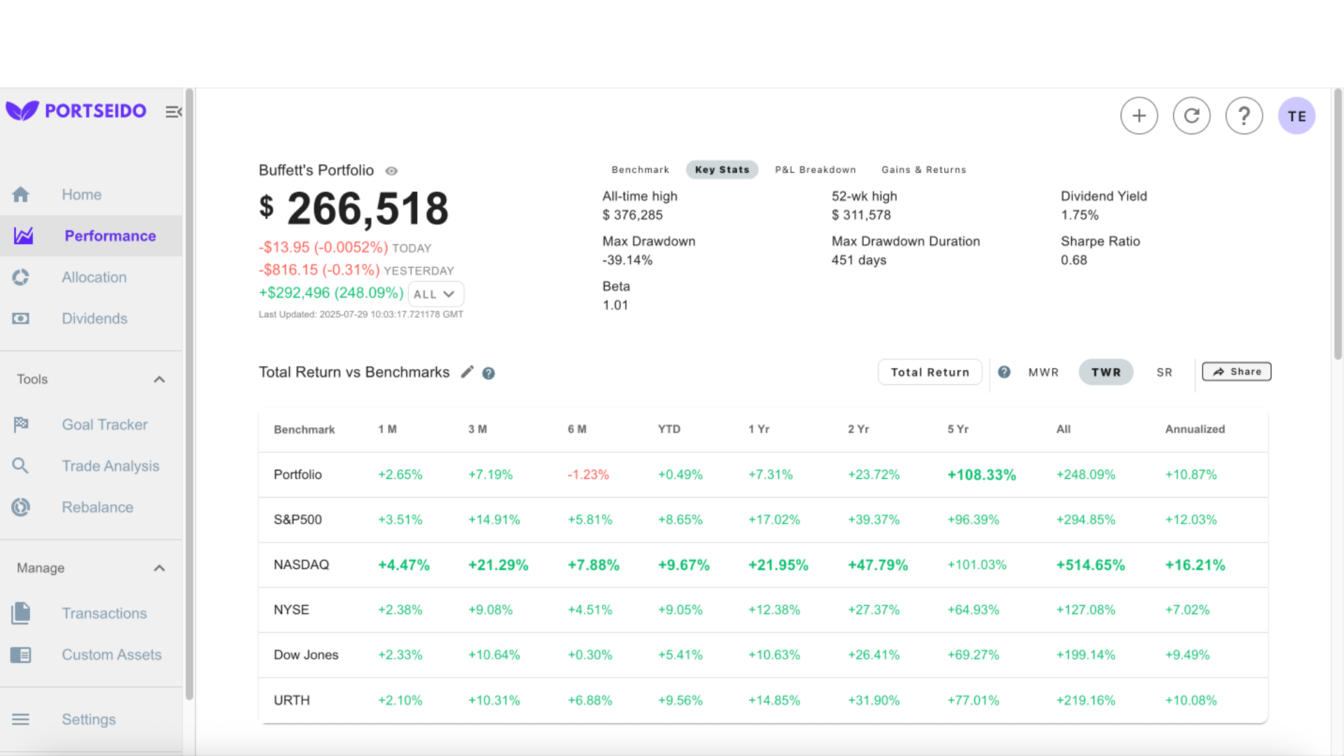The width and height of the screenshot is (1344, 756).
Task: Toggle portfolio value visibility eye icon
Action: (x=392, y=171)
